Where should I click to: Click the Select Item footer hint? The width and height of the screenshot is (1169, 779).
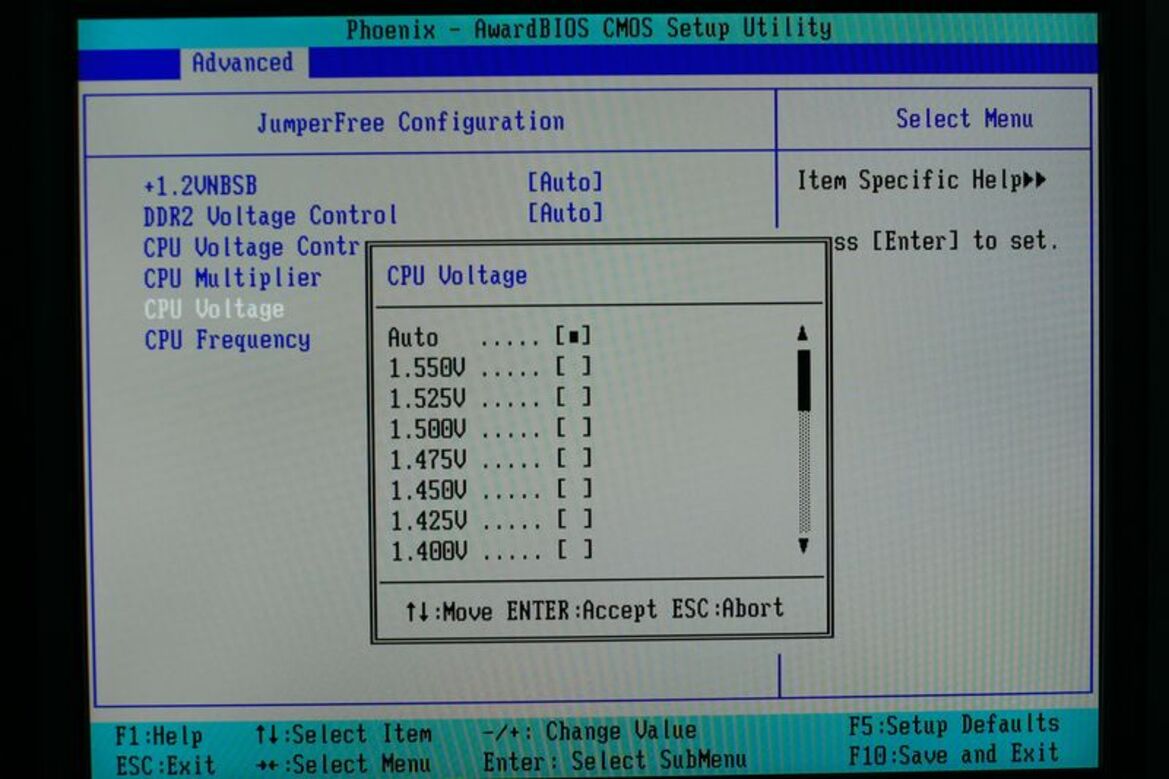coord(343,734)
